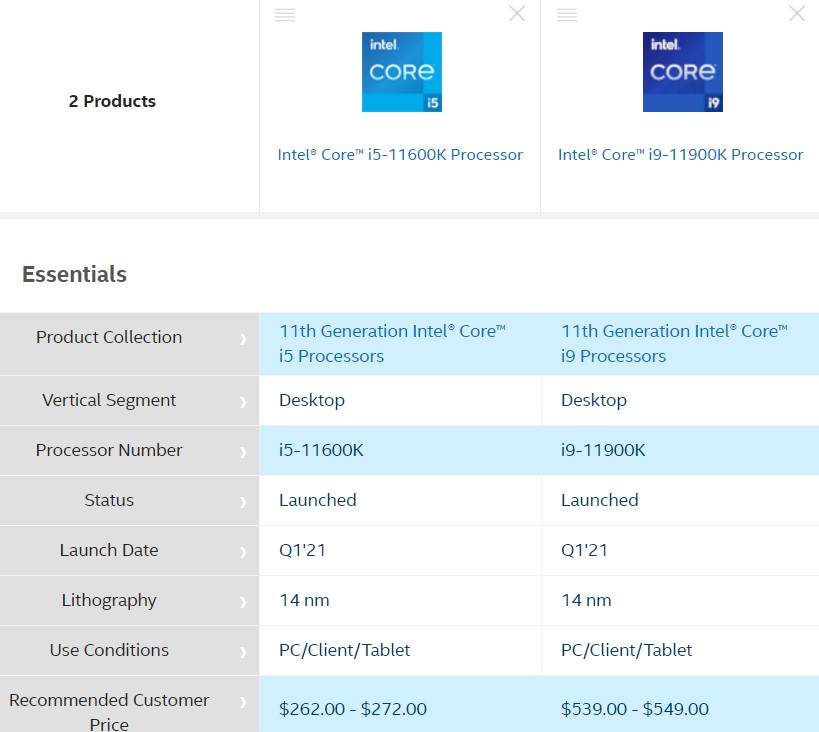Remove the i9-11900K processor from comparison
The height and width of the screenshot is (732, 819).
coord(797,14)
